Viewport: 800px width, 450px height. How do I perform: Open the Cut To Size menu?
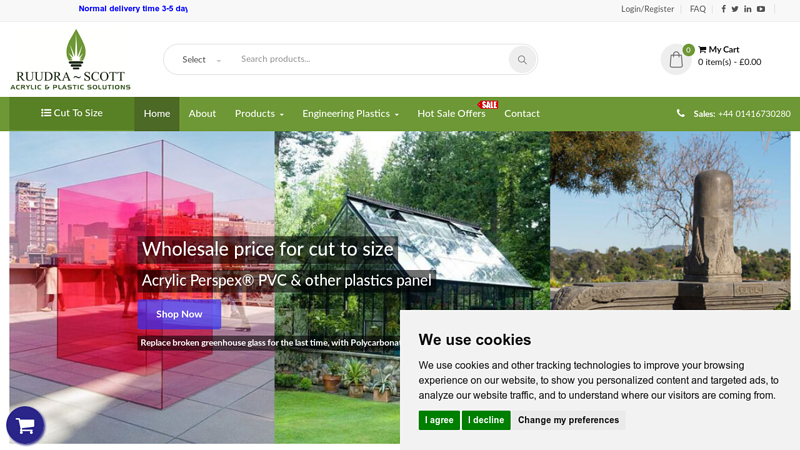[x=72, y=113]
